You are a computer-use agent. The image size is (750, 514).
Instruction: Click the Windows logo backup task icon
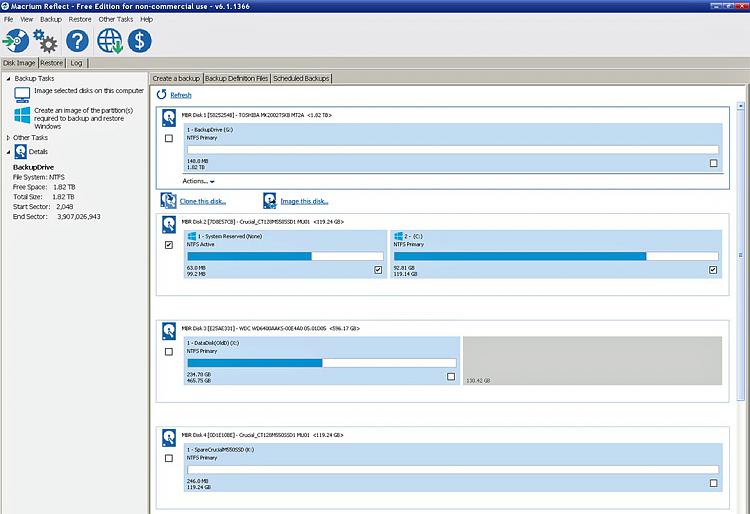[22, 115]
